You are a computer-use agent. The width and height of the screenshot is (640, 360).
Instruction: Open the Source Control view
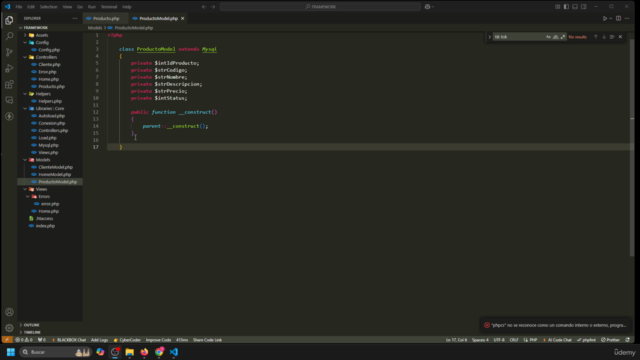pos(9,52)
